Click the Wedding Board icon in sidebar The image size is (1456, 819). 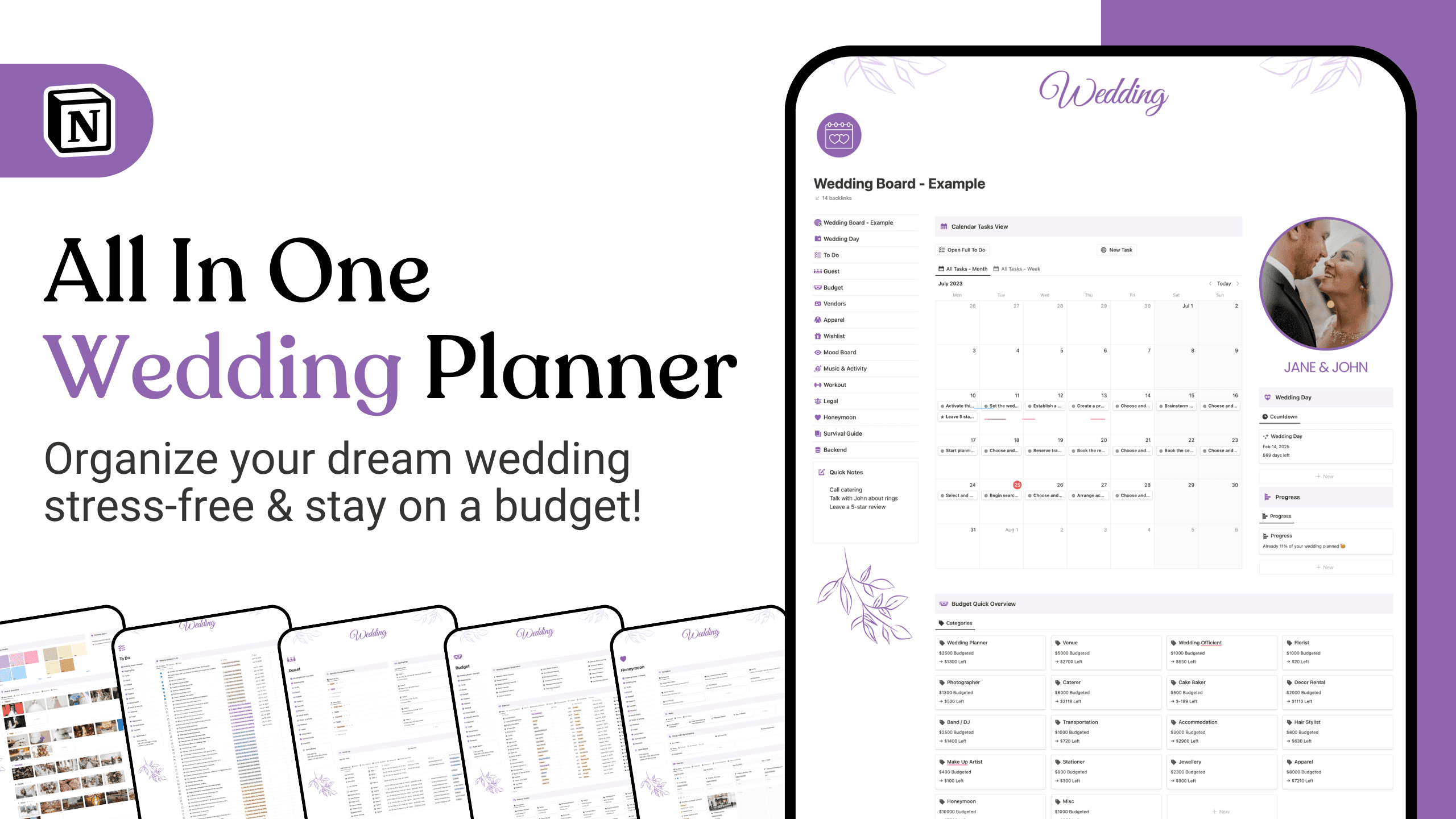coord(817,222)
